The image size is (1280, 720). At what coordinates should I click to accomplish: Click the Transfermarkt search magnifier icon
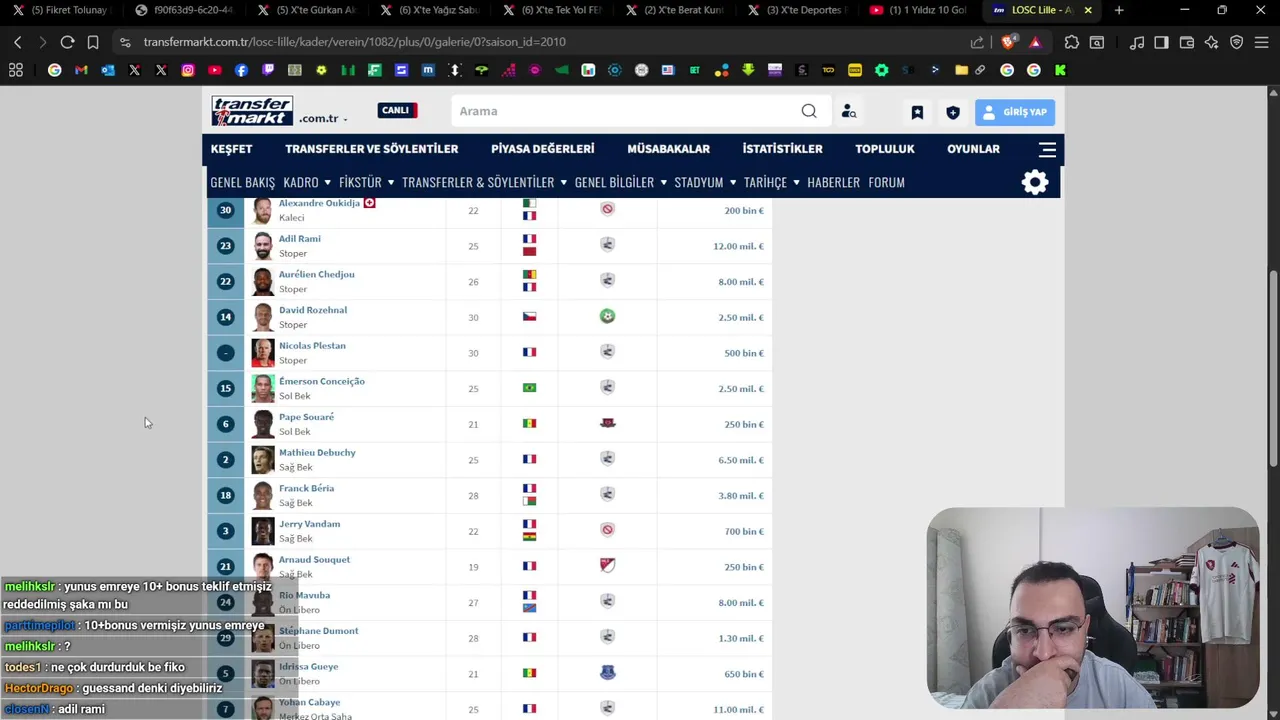[x=809, y=111]
